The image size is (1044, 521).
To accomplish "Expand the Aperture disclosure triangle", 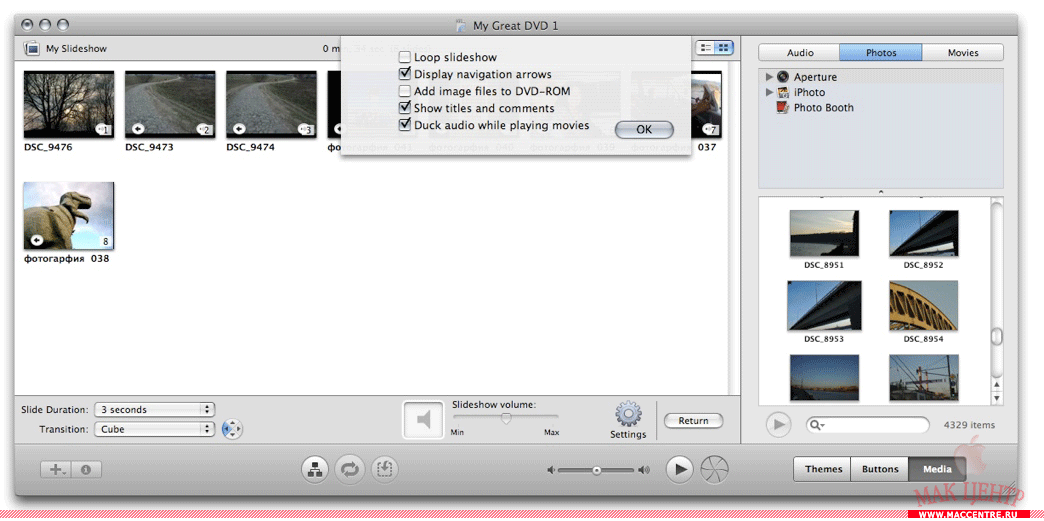I will point(770,77).
